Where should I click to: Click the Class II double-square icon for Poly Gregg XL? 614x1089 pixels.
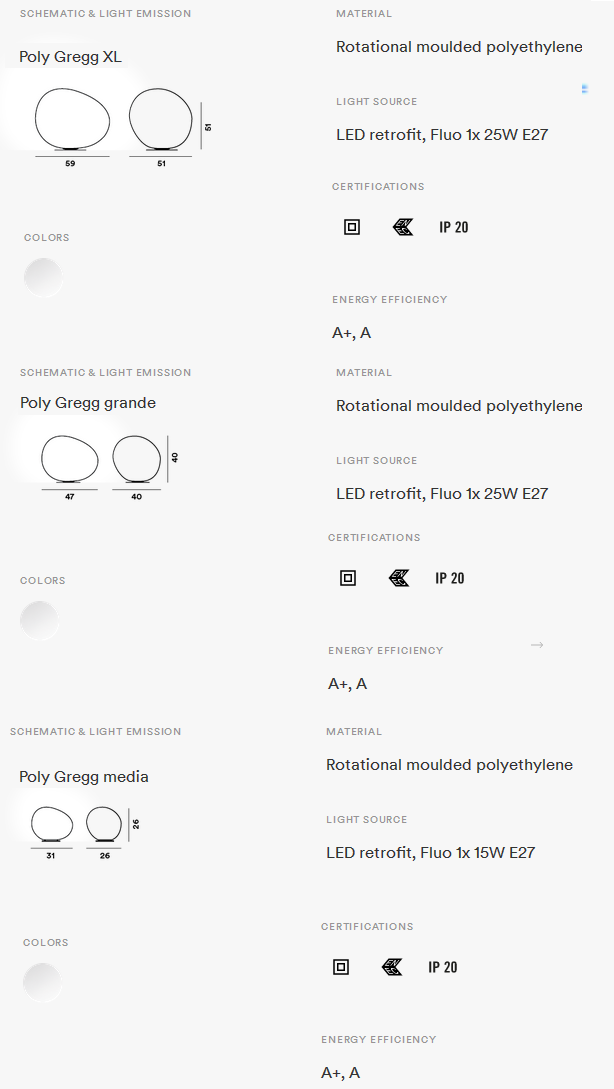tap(352, 227)
